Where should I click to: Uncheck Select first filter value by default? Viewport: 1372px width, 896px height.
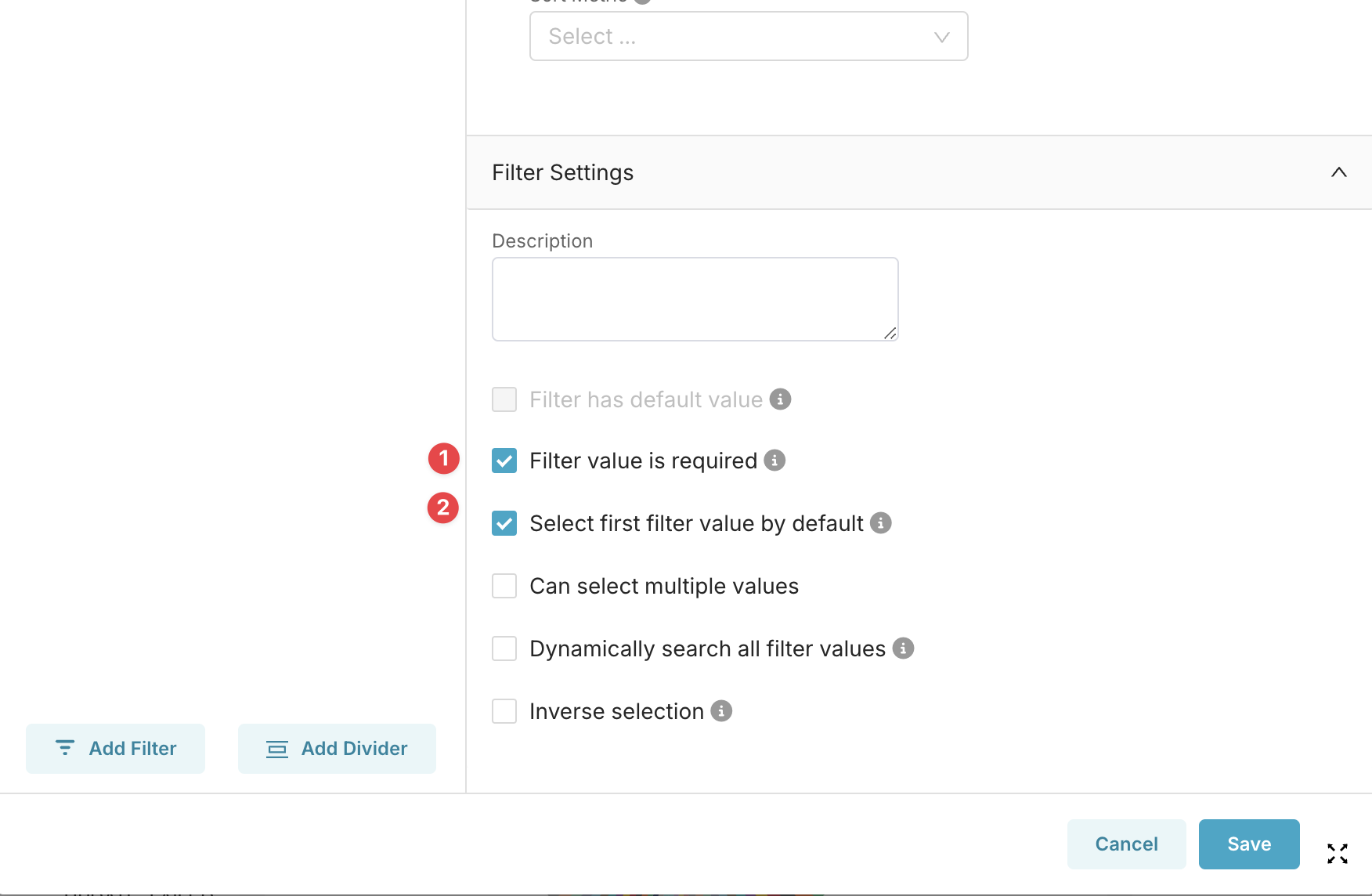[x=504, y=523]
